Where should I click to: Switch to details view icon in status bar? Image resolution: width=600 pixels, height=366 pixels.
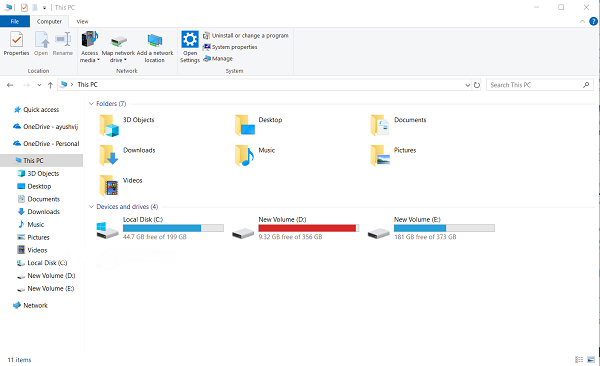tap(579, 359)
